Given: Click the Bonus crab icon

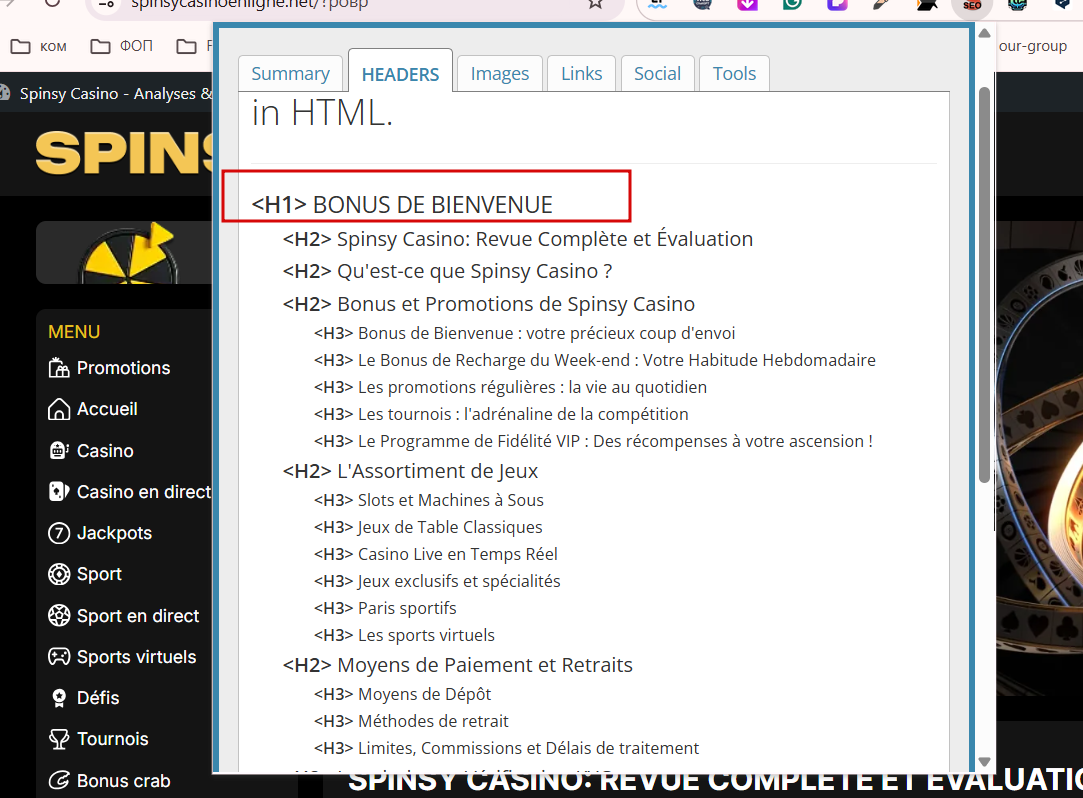Looking at the screenshot, I should [59, 781].
